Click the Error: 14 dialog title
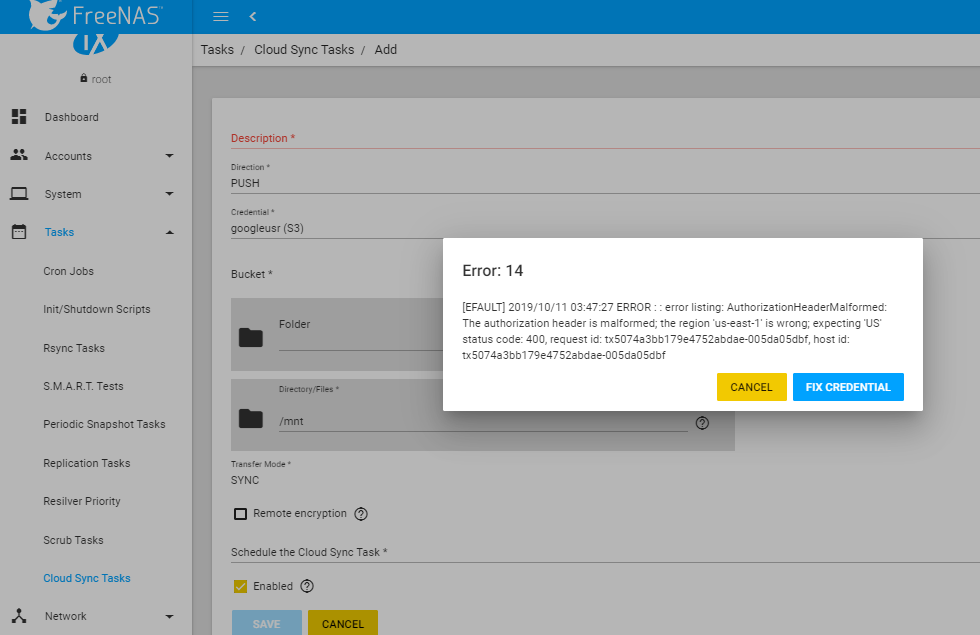 click(492, 271)
